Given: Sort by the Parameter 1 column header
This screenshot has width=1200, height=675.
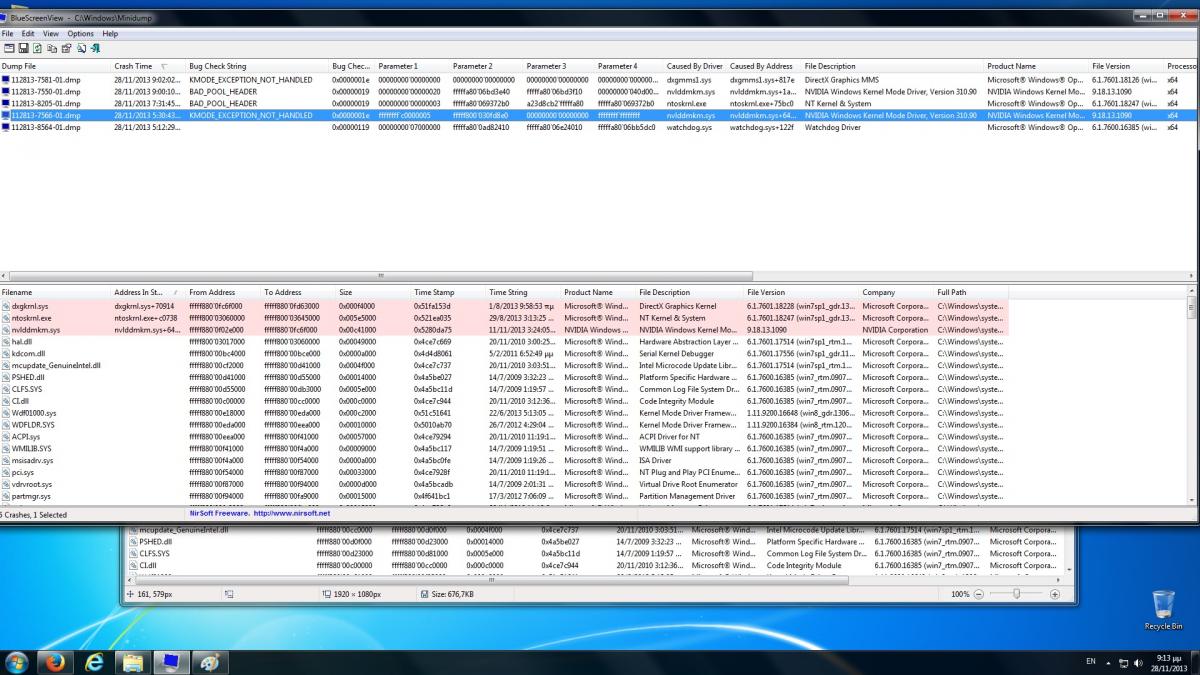Looking at the screenshot, I should 413,66.
